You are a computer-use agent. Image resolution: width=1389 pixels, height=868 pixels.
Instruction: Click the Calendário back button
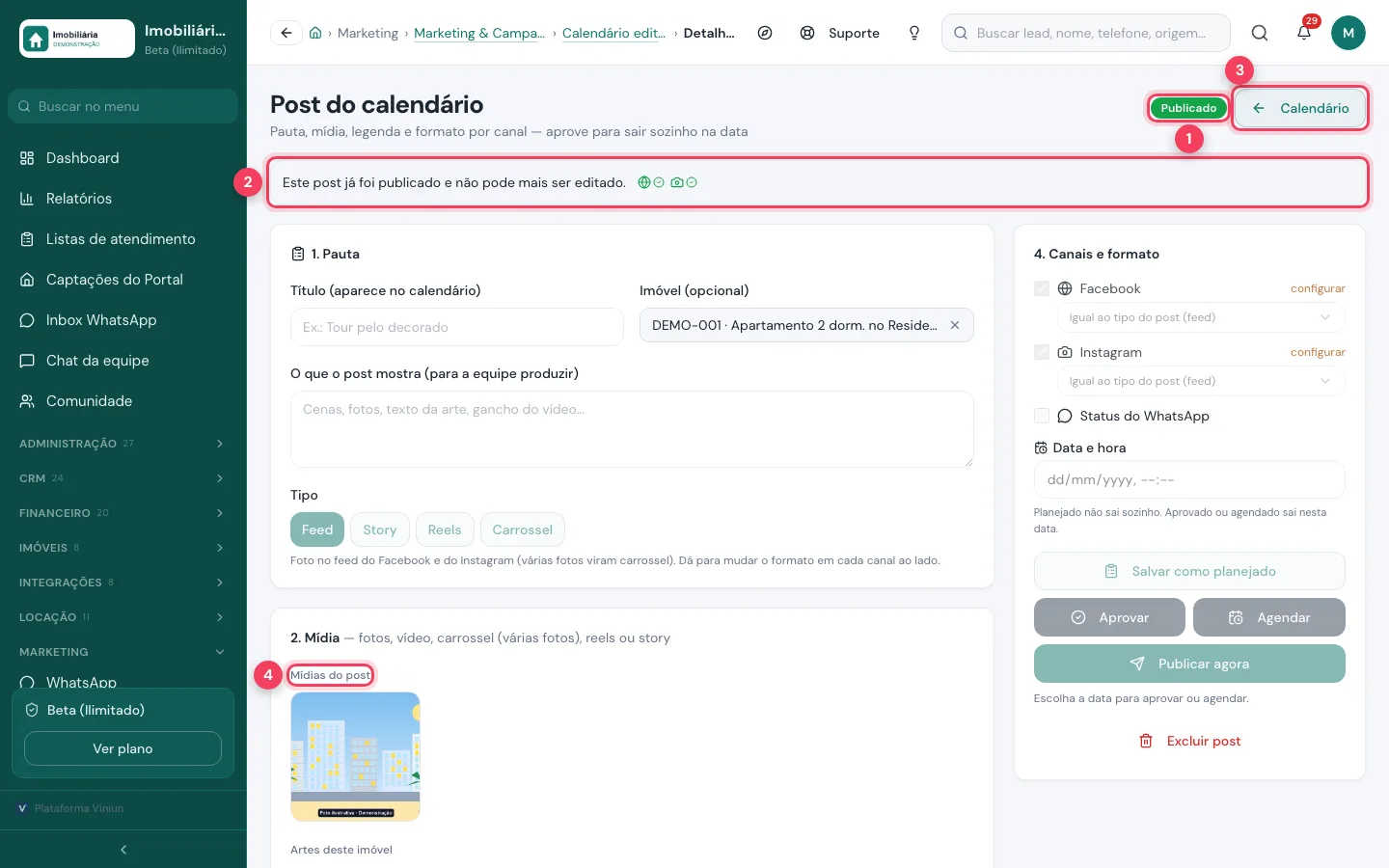coord(1300,108)
